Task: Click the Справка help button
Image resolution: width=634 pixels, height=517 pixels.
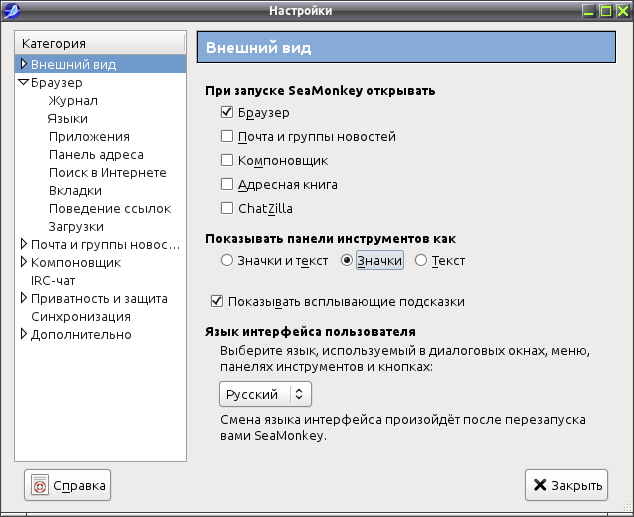Action: (x=68, y=485)
